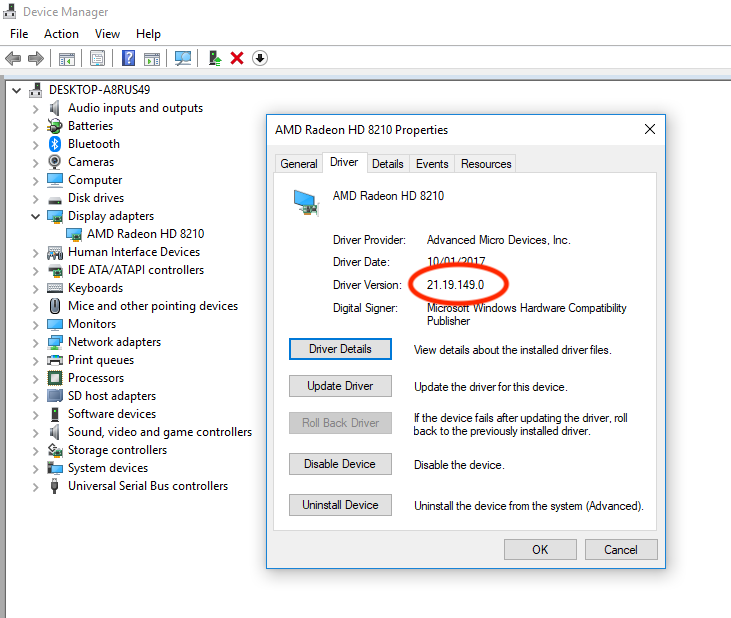This screenshot has width=731, height=618.
Task: Click the Disable Device button
Action: click(340, 464)
